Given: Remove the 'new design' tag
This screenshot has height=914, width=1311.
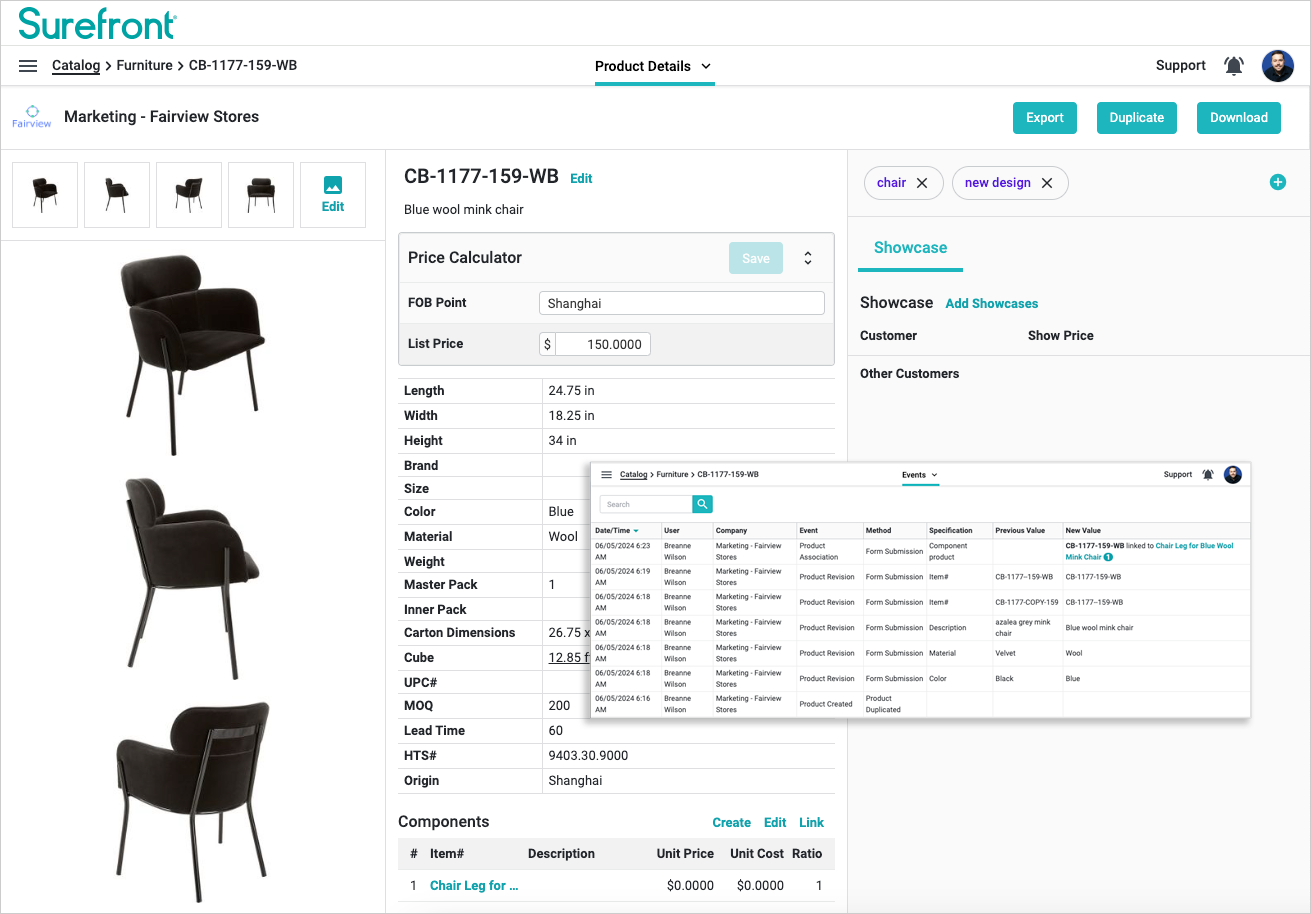Looking at the screenshot, I should pos(1047,183).
